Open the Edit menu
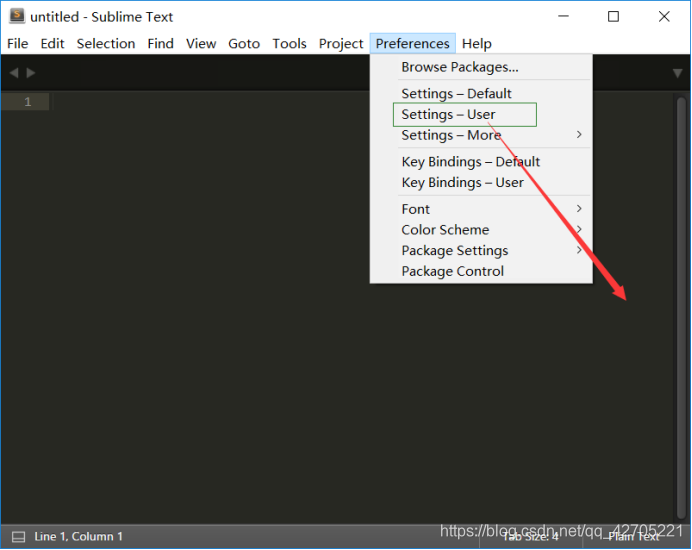Image resolution: width=692 pixels, height=550 pixels. click(52, 44)
